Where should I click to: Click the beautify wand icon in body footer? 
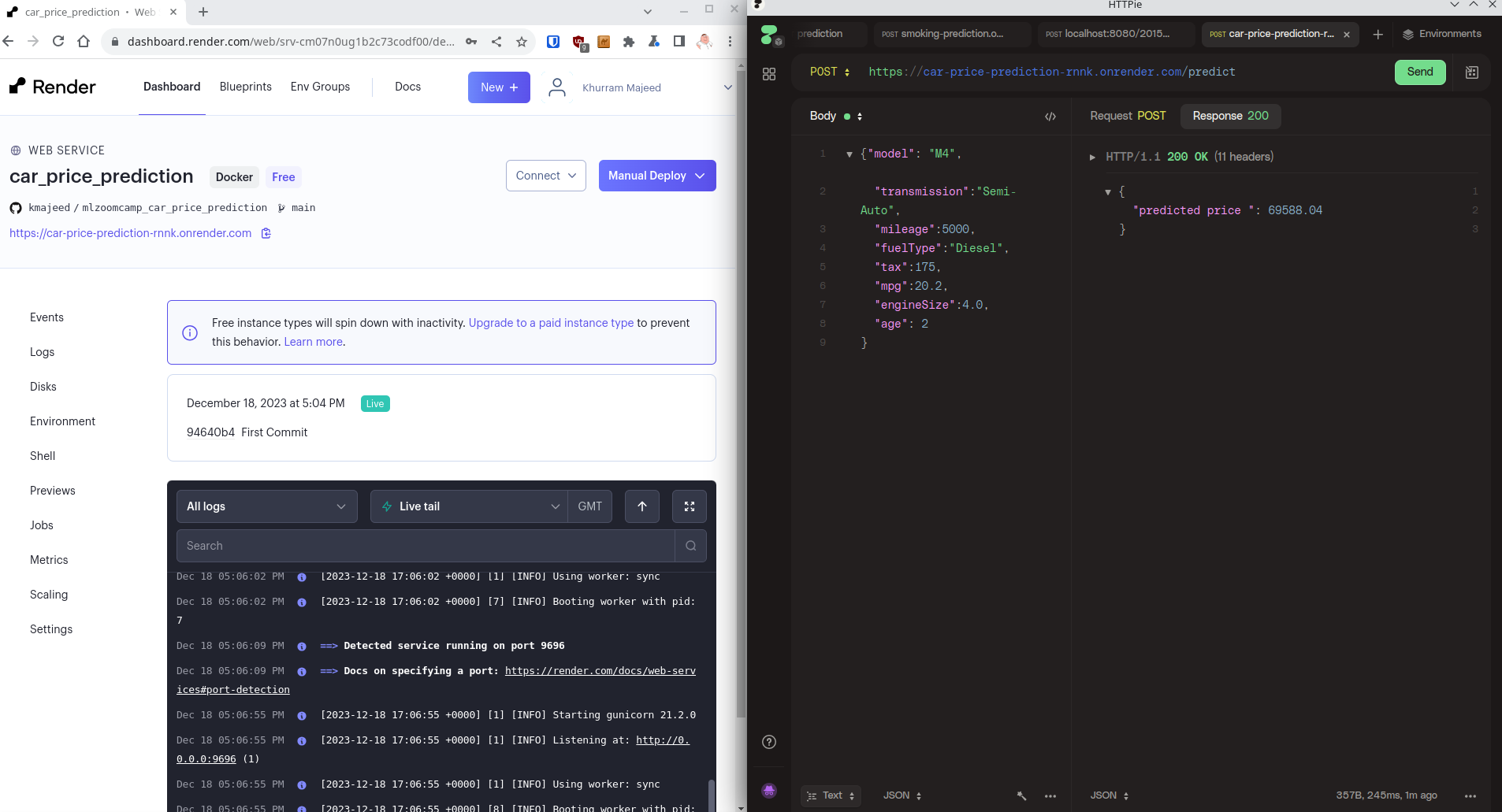(x=1022, y=795)
